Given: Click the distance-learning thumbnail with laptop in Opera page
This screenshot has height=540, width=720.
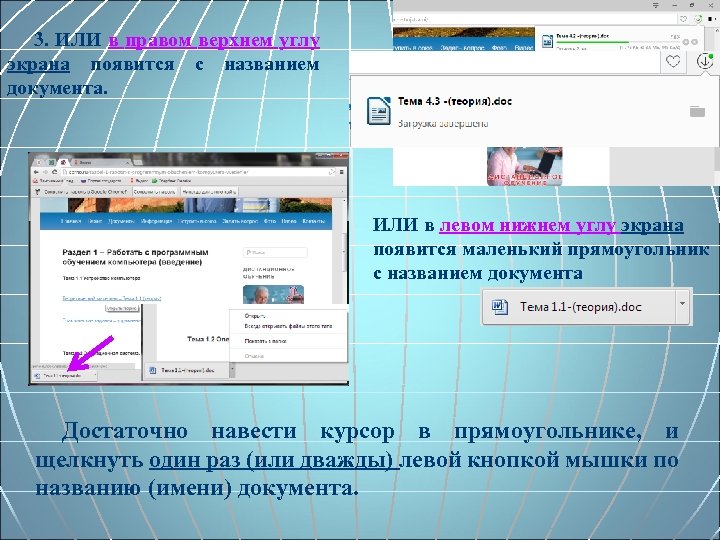Looking at the screenshot, I should [x=524, y=166].
